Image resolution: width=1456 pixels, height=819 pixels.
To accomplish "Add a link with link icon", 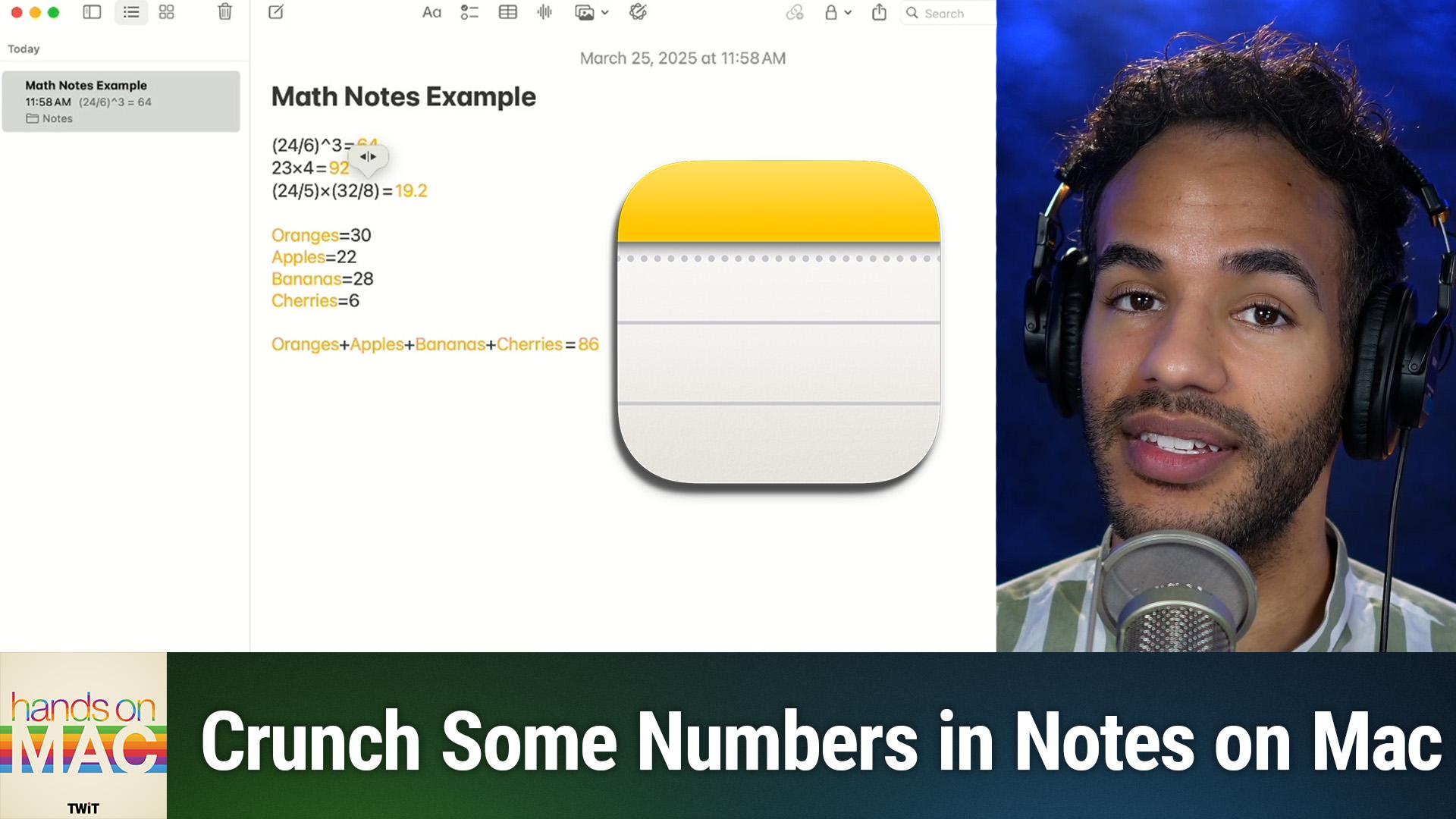I will click(795, 12).
